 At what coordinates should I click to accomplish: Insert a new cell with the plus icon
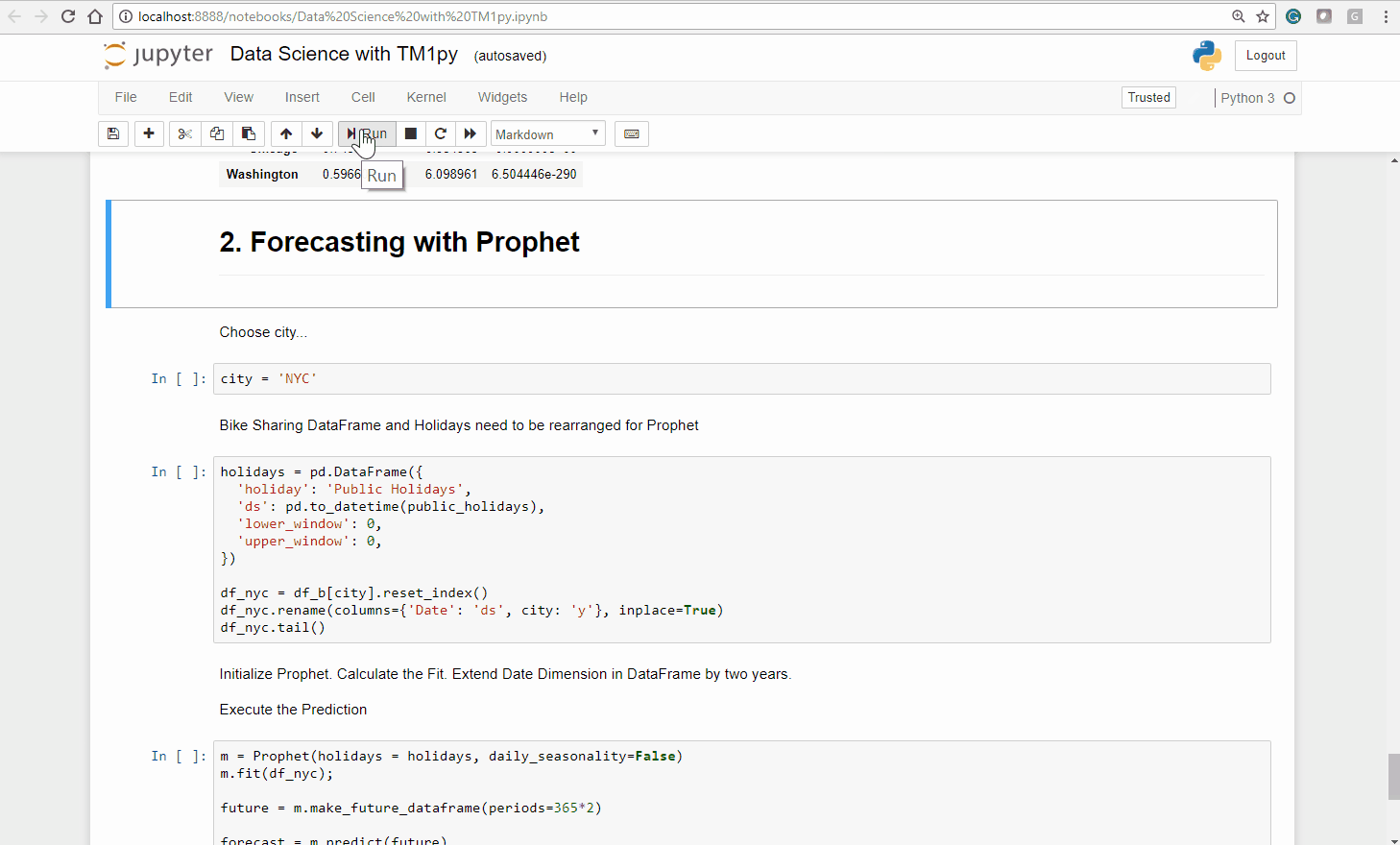pyautogui.click(x=149, y=133)
